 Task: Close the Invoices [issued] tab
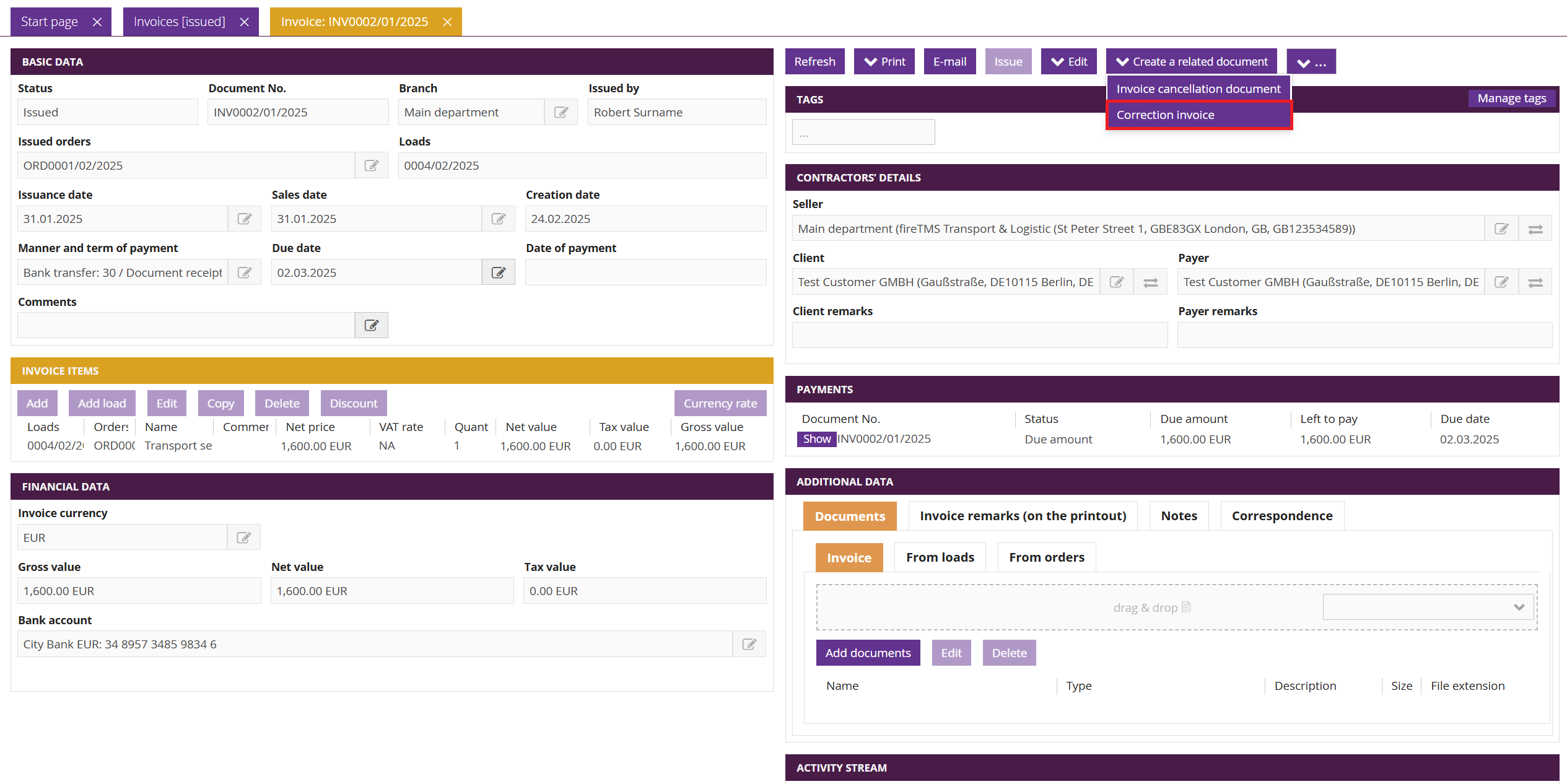click(x=245, y=22)
